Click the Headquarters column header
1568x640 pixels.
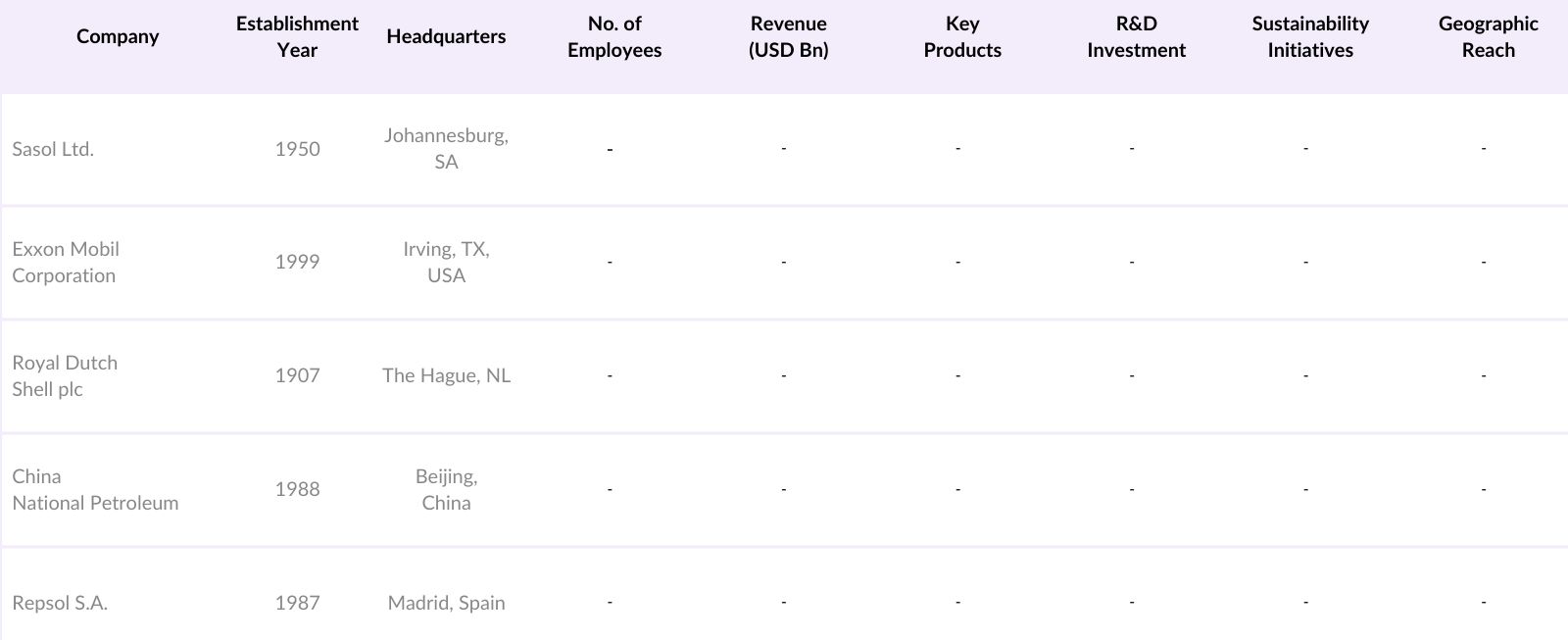(446, 37)
